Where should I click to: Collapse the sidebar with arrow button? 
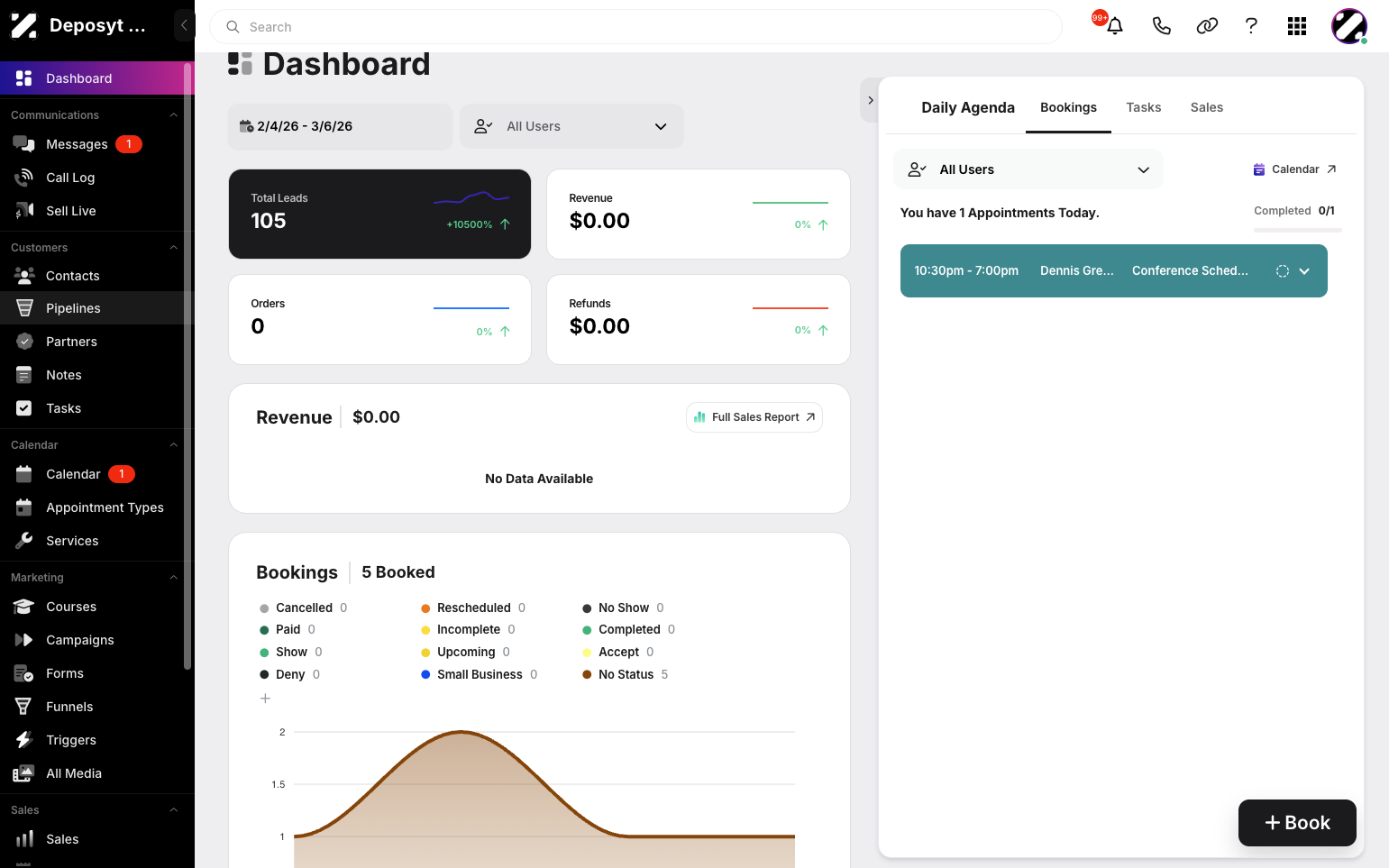click(x=184, y=25)
